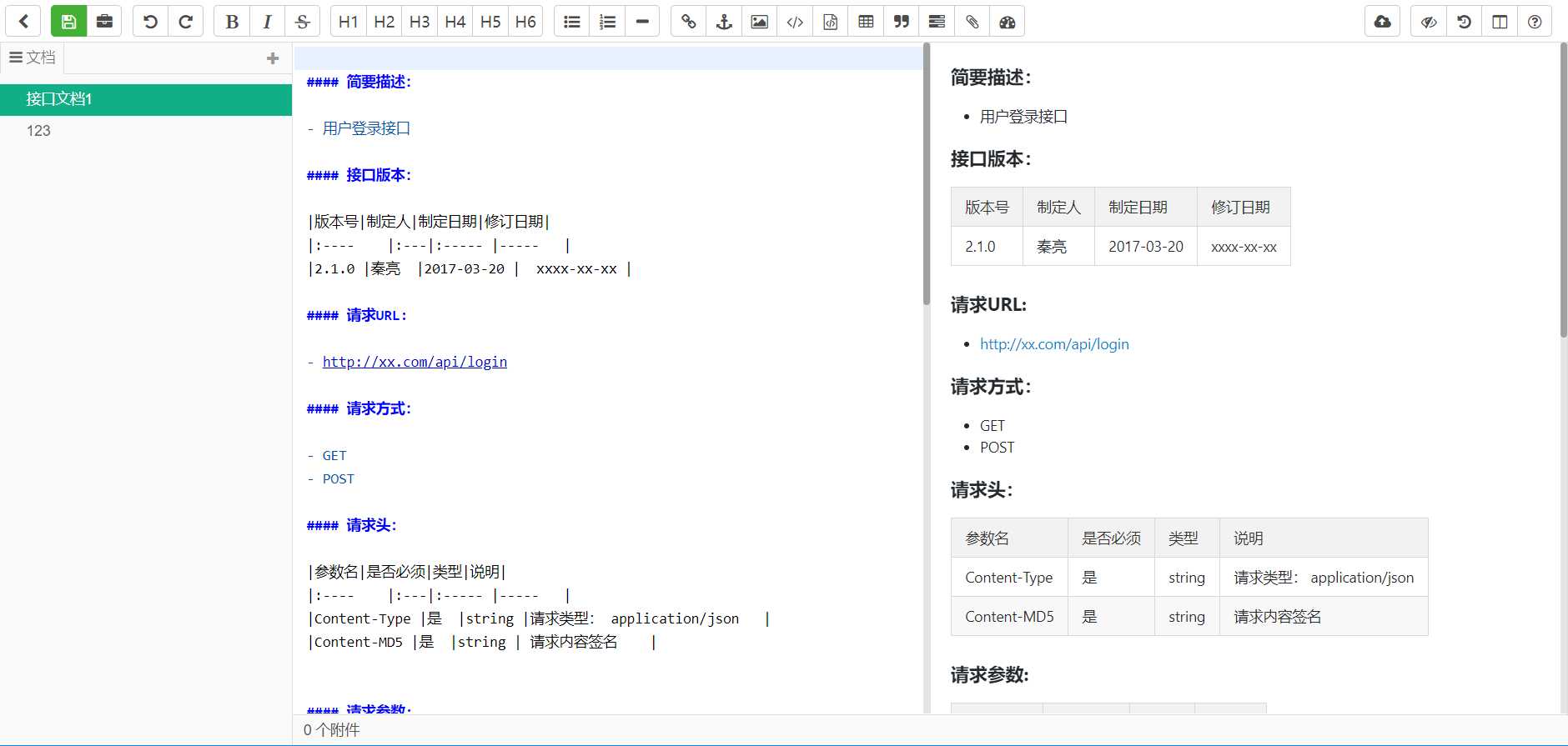Viewport: 1568px width, 746px height.
Task: Save the document with the green save icon
Action: coord(69,22)
